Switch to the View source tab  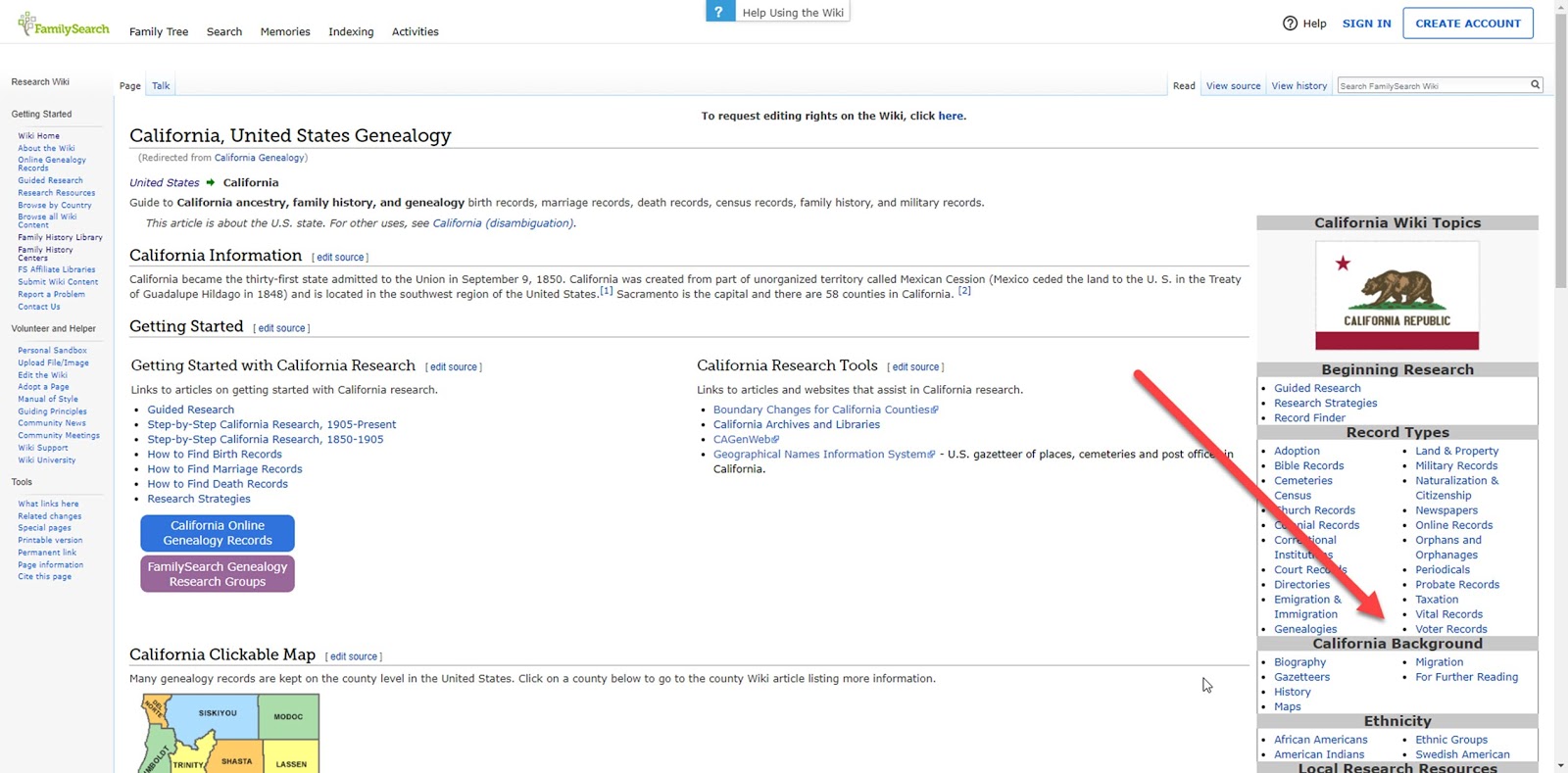click(x=1233, y=86)
